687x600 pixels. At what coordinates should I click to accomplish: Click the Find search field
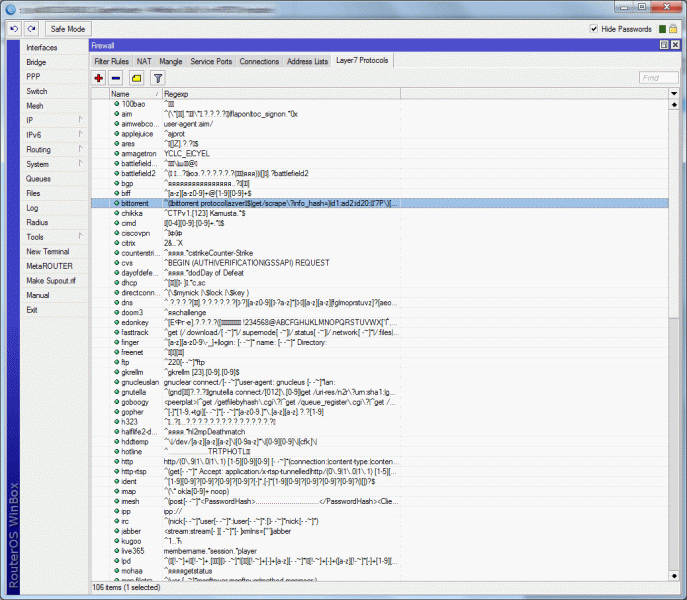click(659, 78)
